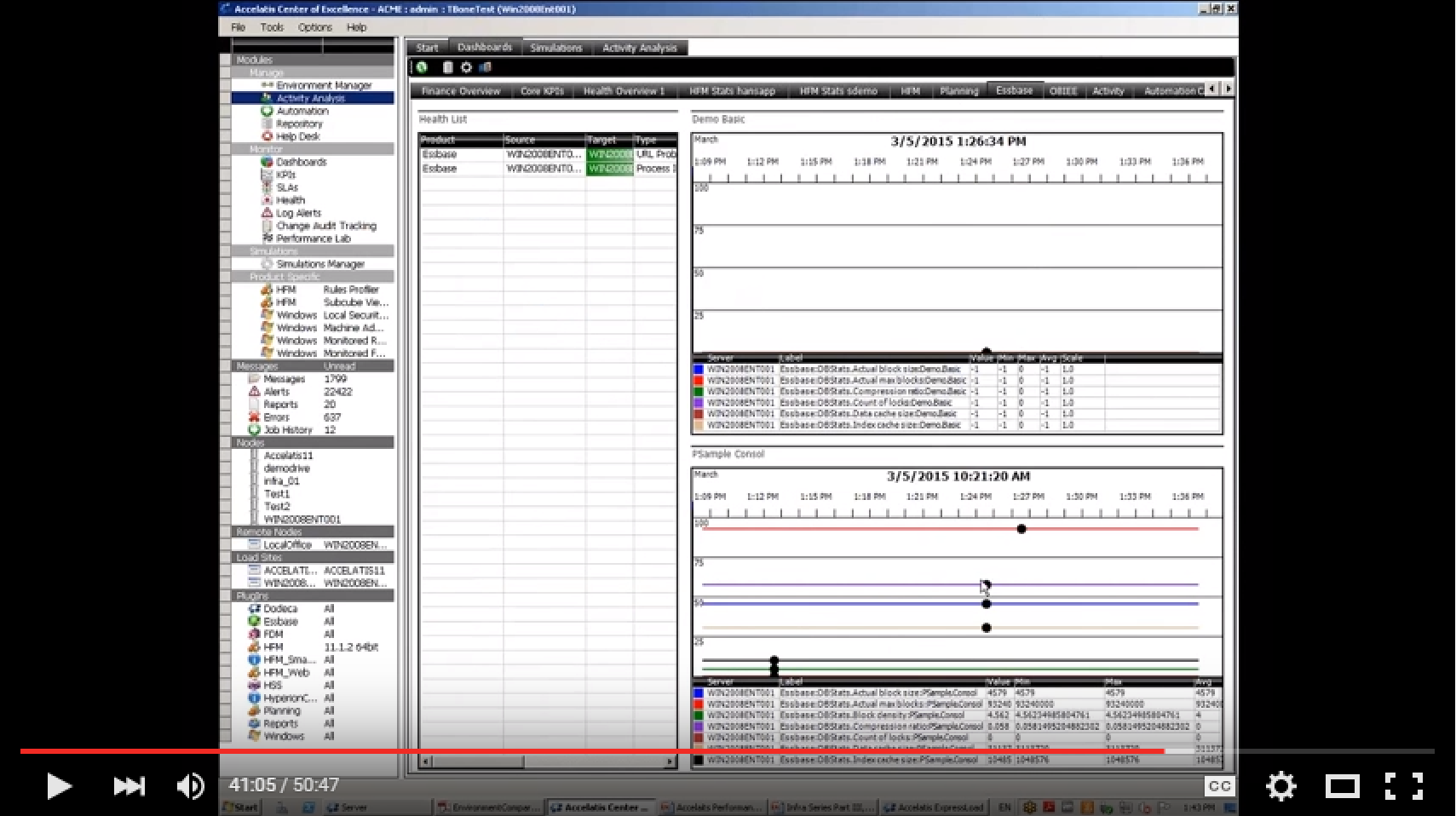Skip to the next video
The width and height of the screenshot is (1456, 816).
point(129,785)
